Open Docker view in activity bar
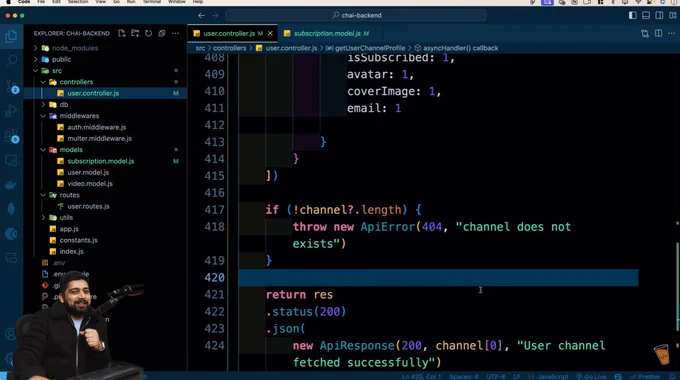 (x=11, y=185)
